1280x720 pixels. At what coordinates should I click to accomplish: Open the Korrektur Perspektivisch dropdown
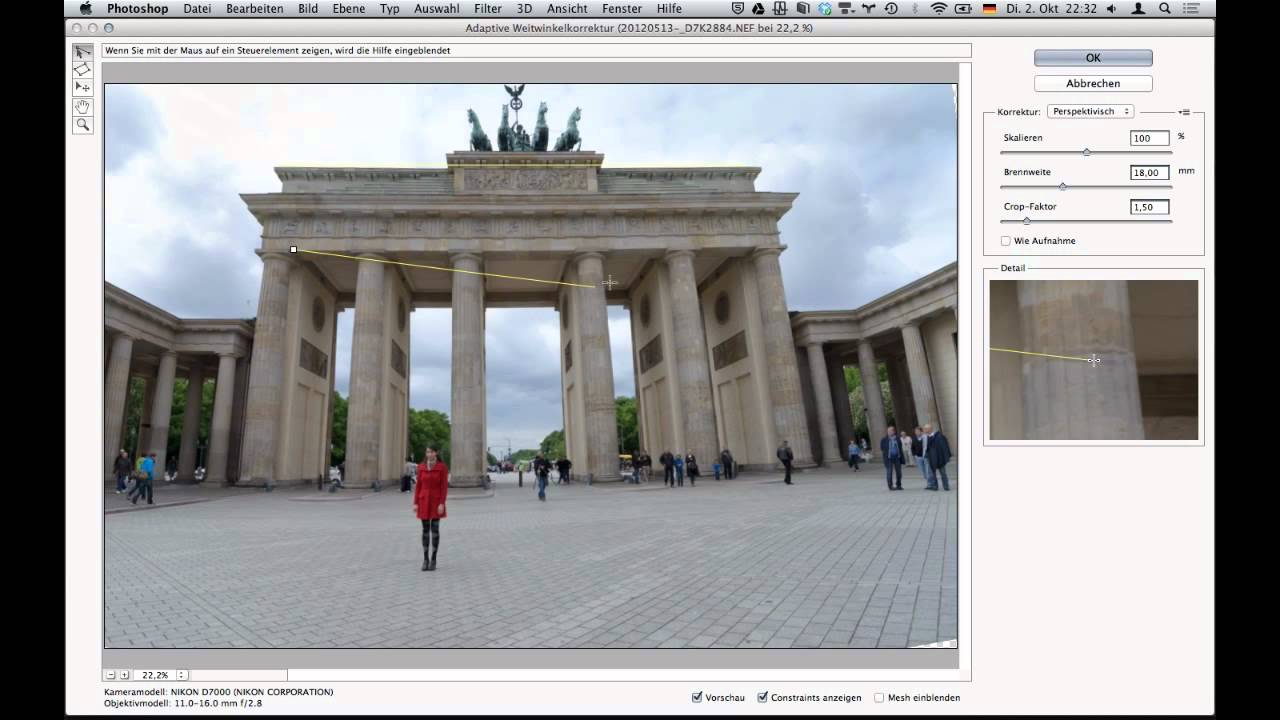[x=1090, y=112]
